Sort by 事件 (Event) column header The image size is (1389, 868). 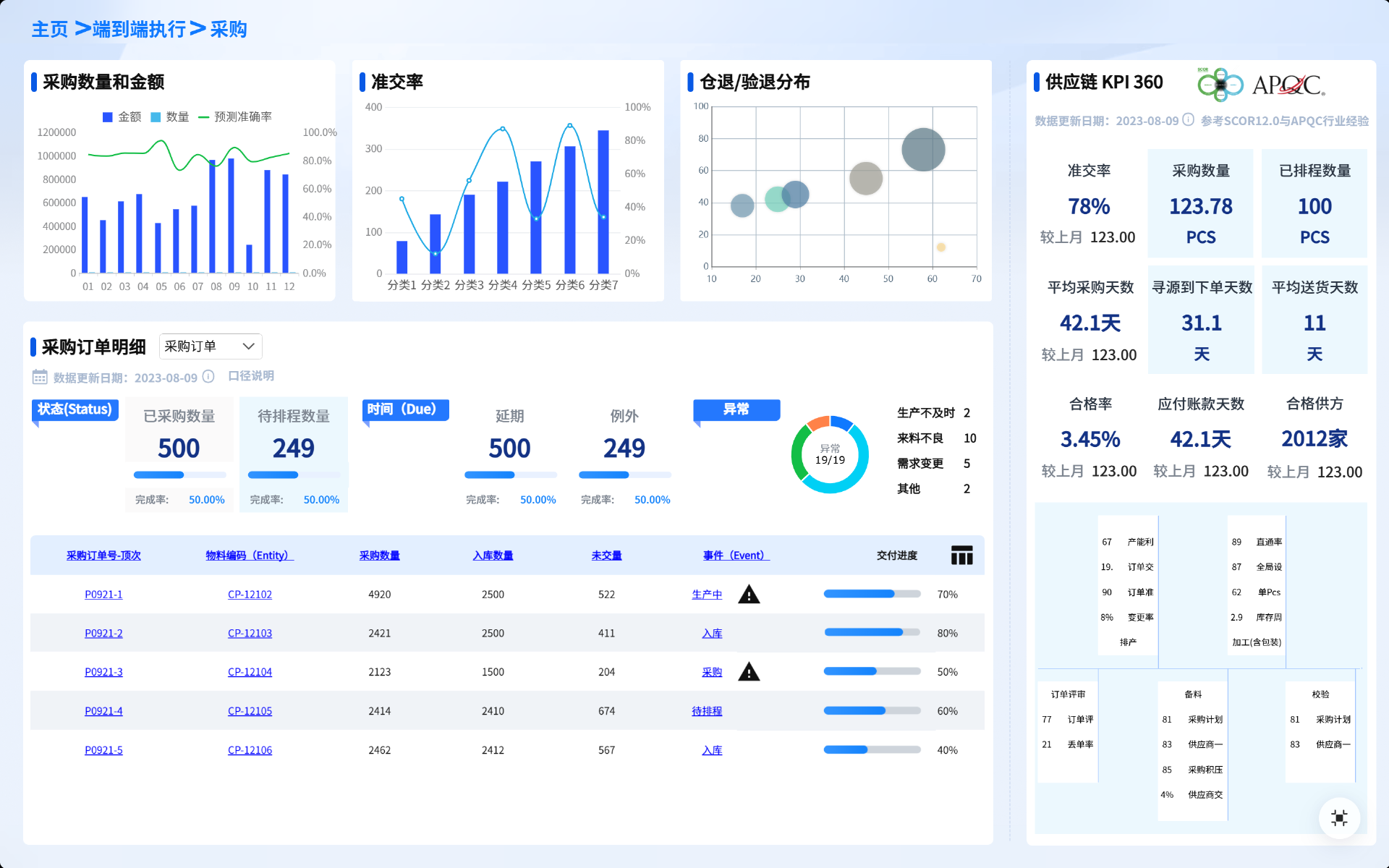point(736,556)
